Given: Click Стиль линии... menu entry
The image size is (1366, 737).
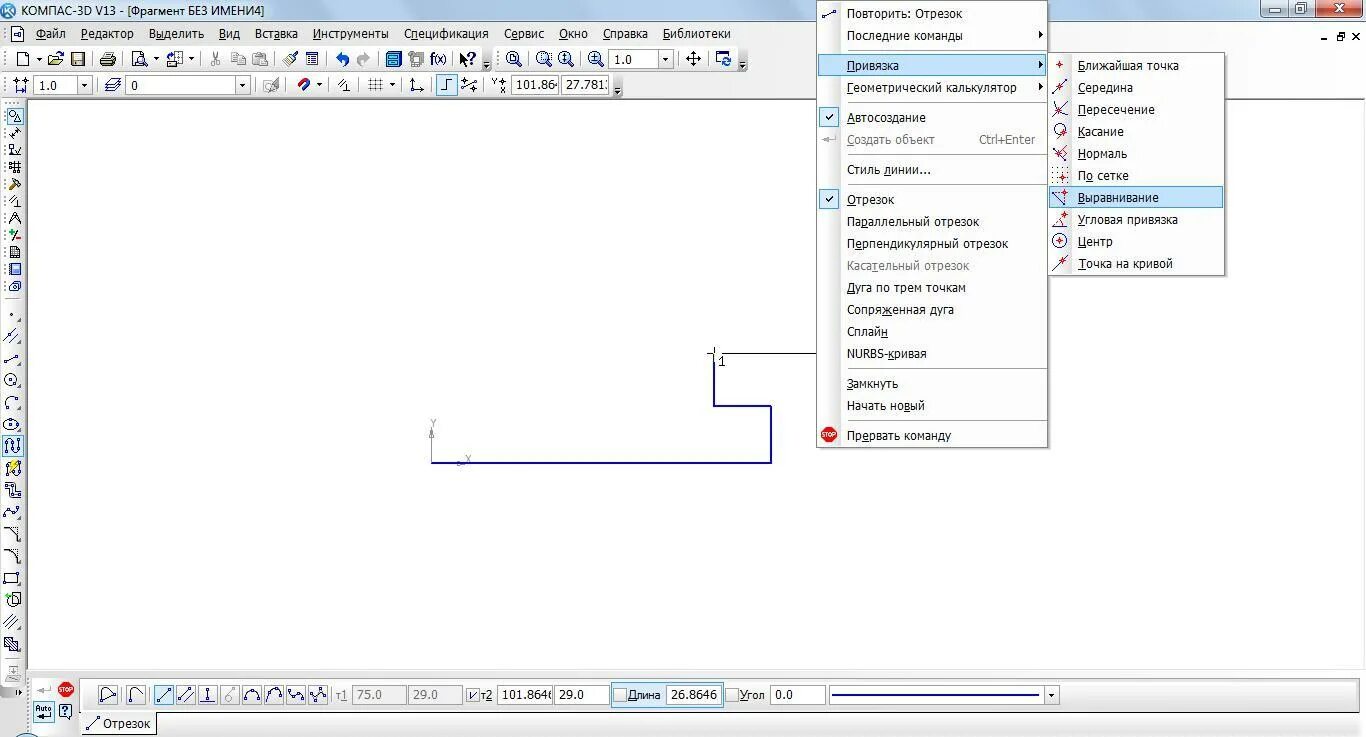Looking at the screenshot, I should pos(932,170).
